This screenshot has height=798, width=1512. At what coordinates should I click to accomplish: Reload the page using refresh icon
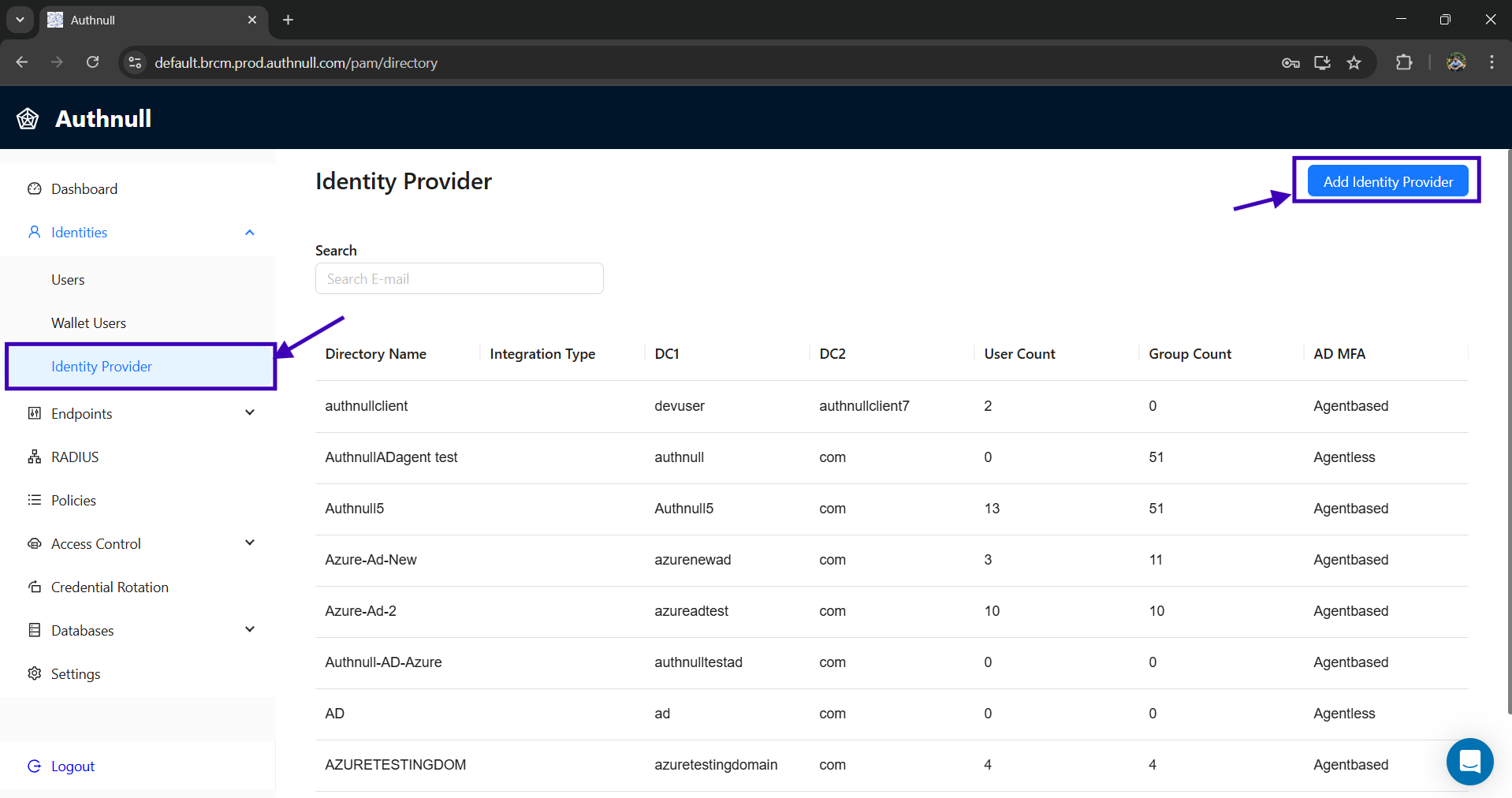click(92, 62)
